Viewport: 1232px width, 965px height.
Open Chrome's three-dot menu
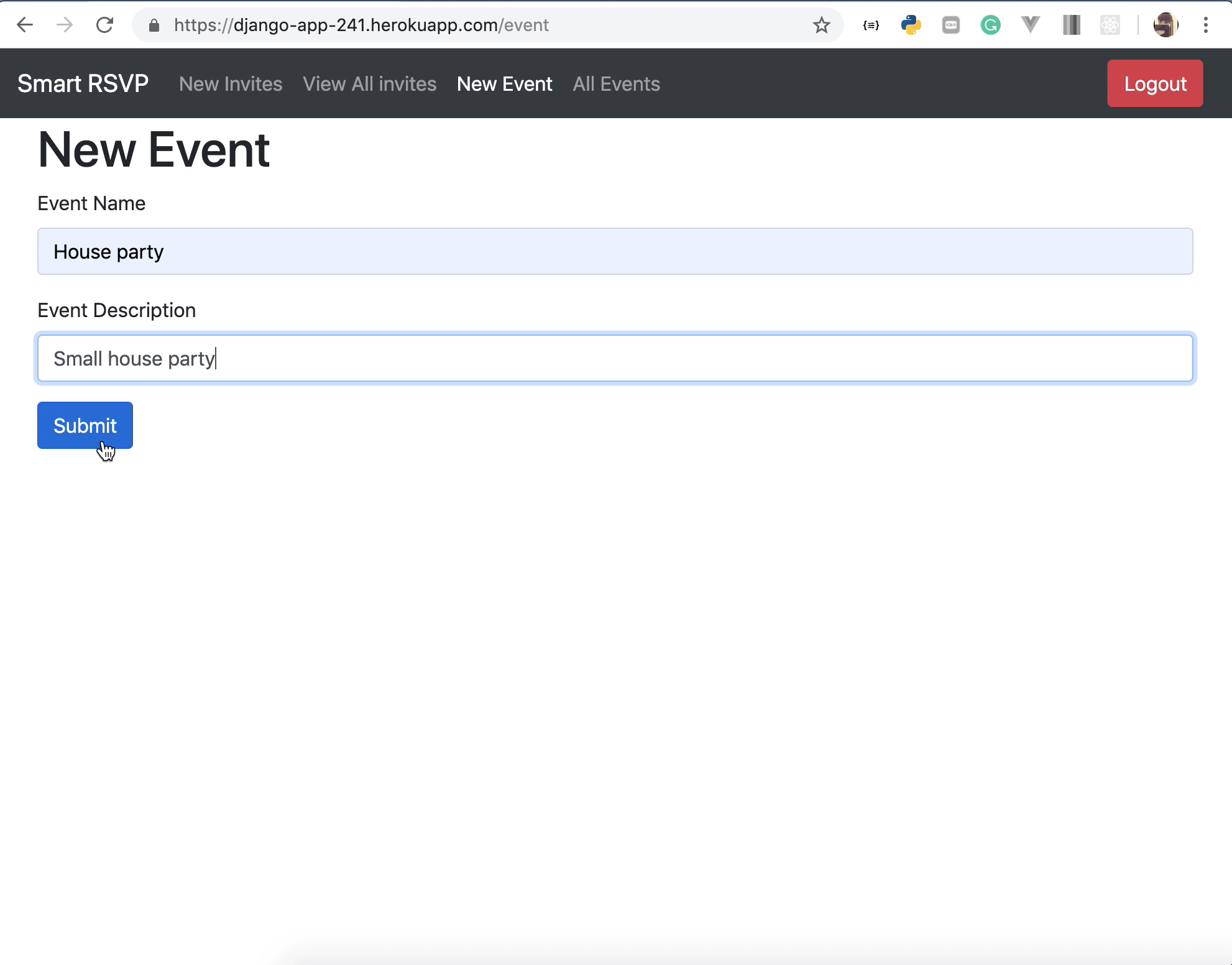(1205, 25)
